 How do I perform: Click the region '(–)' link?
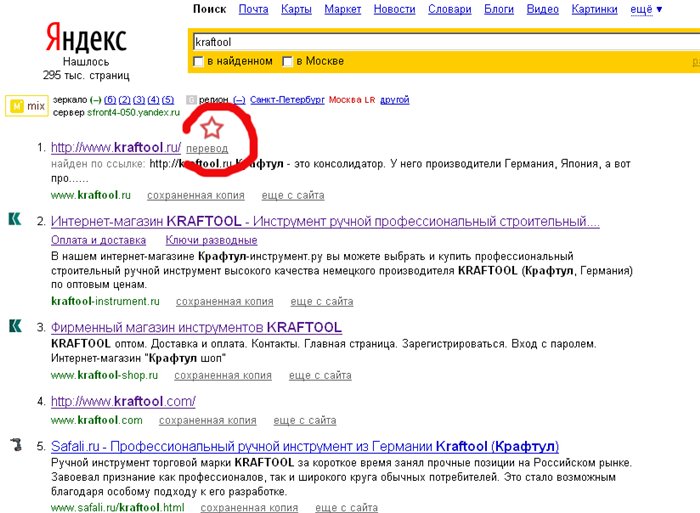click(x=239, y=100)
